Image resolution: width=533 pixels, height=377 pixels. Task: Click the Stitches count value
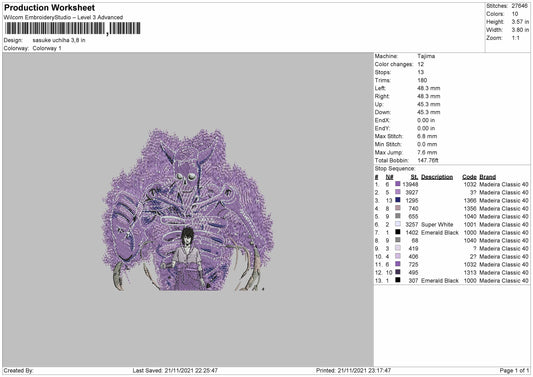[520, 6]
